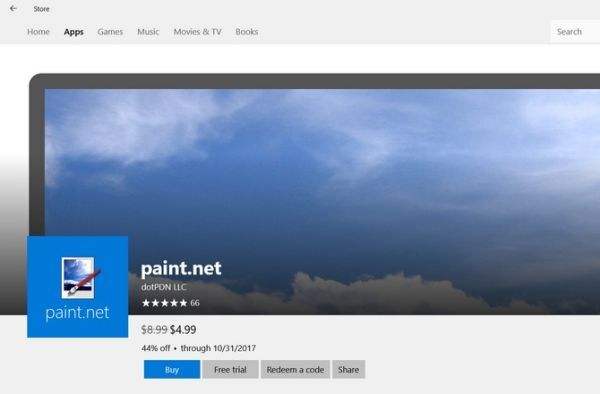Switch to the Books tab
Screen dimensions: 600x394
click(x=247, y=32)
